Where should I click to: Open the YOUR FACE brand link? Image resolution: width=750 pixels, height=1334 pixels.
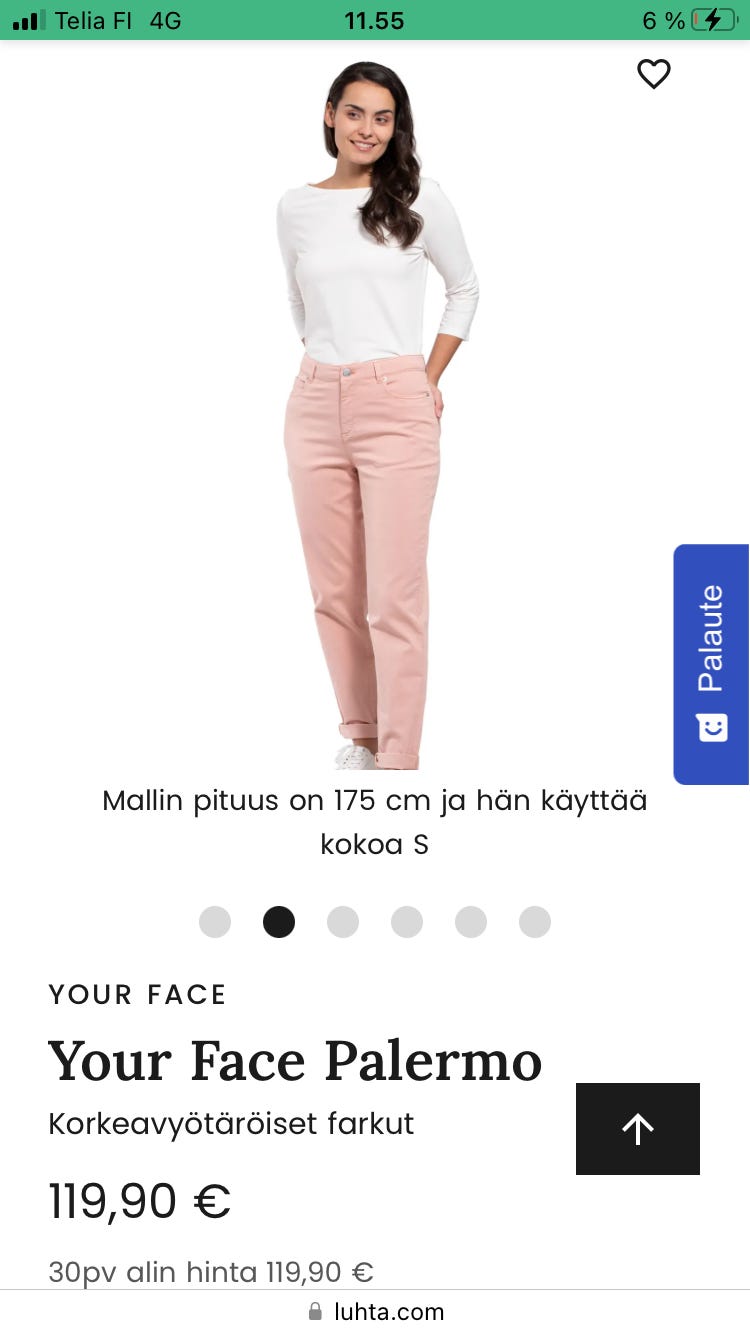pos(138,994)
